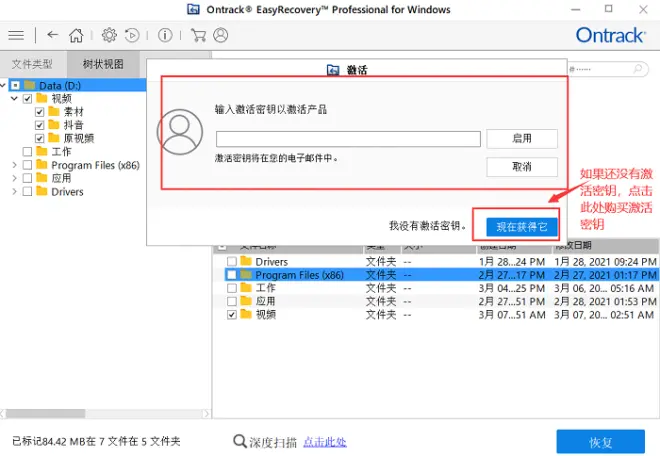Screen dimensions: 660x456
Task: Click the resume recovery icon
Action: click(132, 35)
